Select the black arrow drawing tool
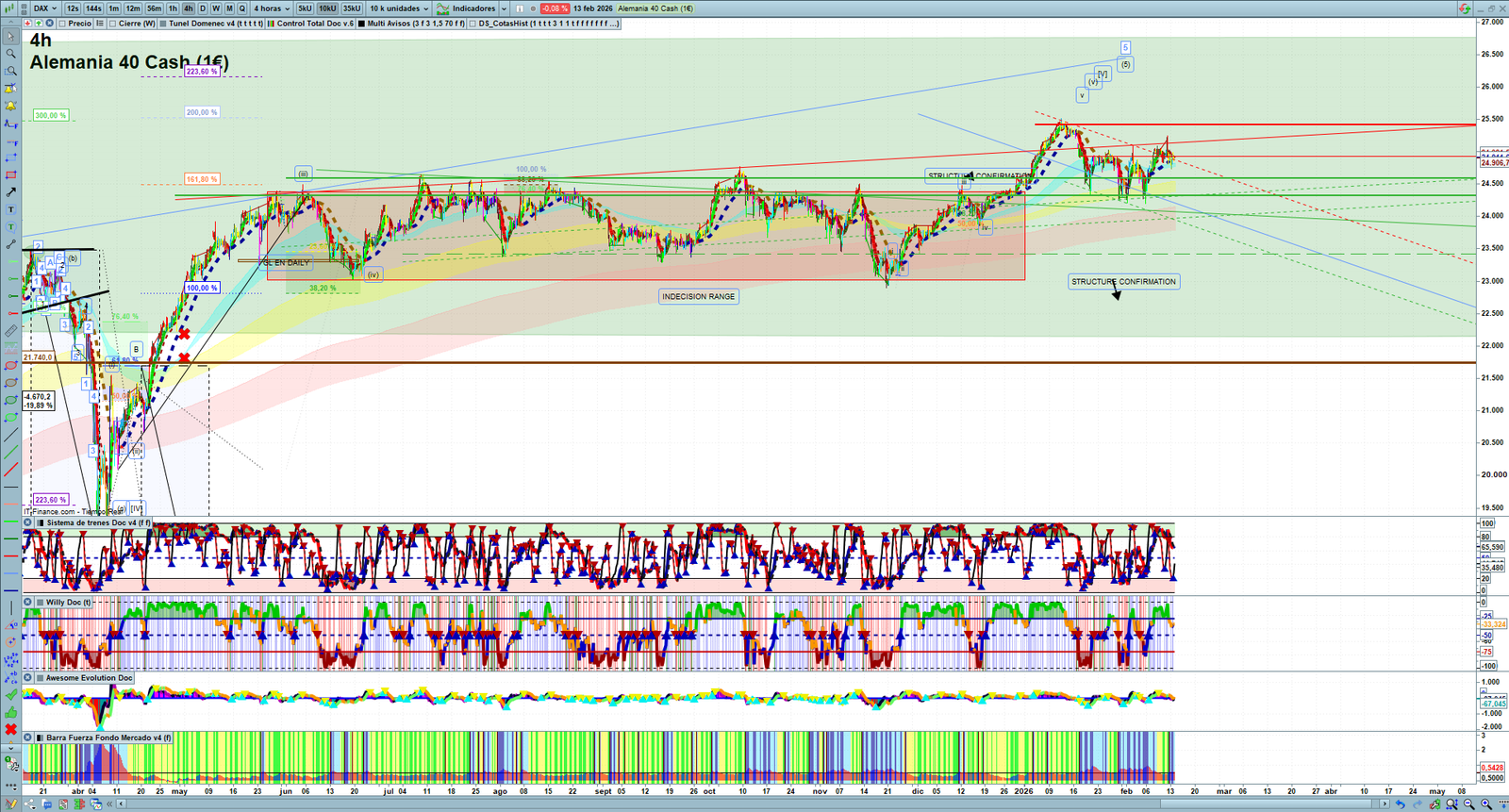1509x812 pixels. click(10, 192)
